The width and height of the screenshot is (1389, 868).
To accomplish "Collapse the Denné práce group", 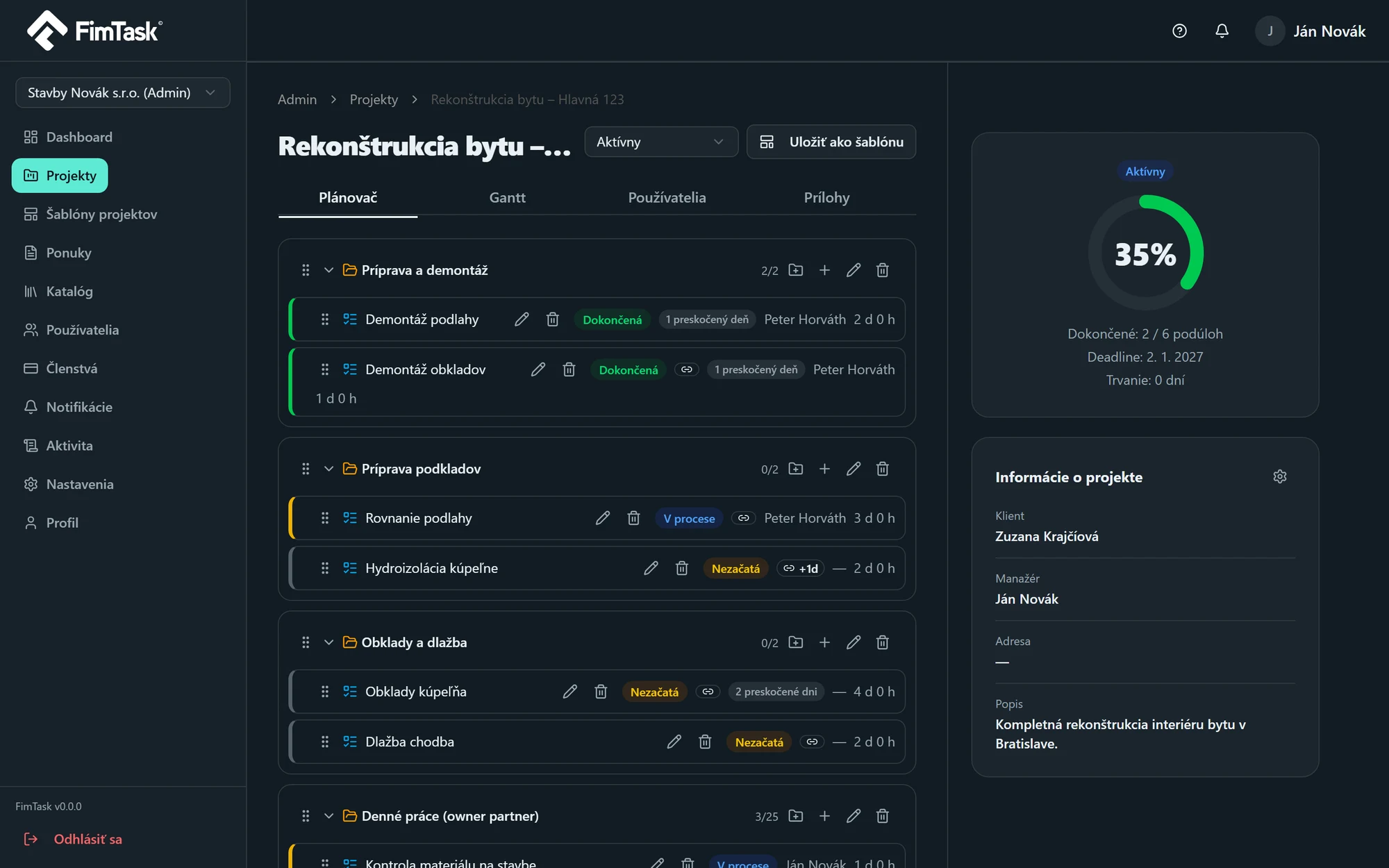I will pyautogui.click(x=328, y=816).
